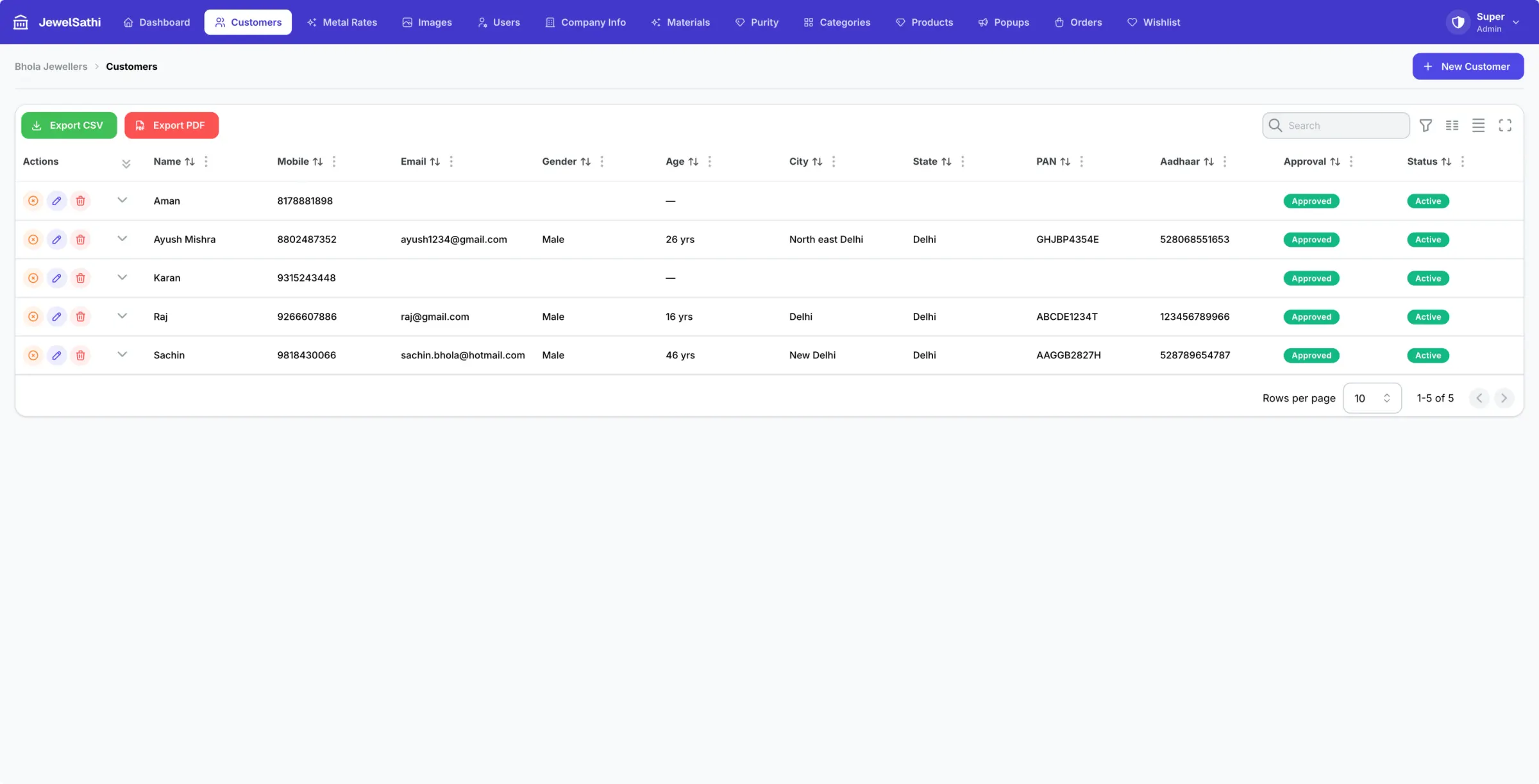Toggle fullscreen table view
The height and width of the screenshot is (784, 1539).
pos(1505,125)
